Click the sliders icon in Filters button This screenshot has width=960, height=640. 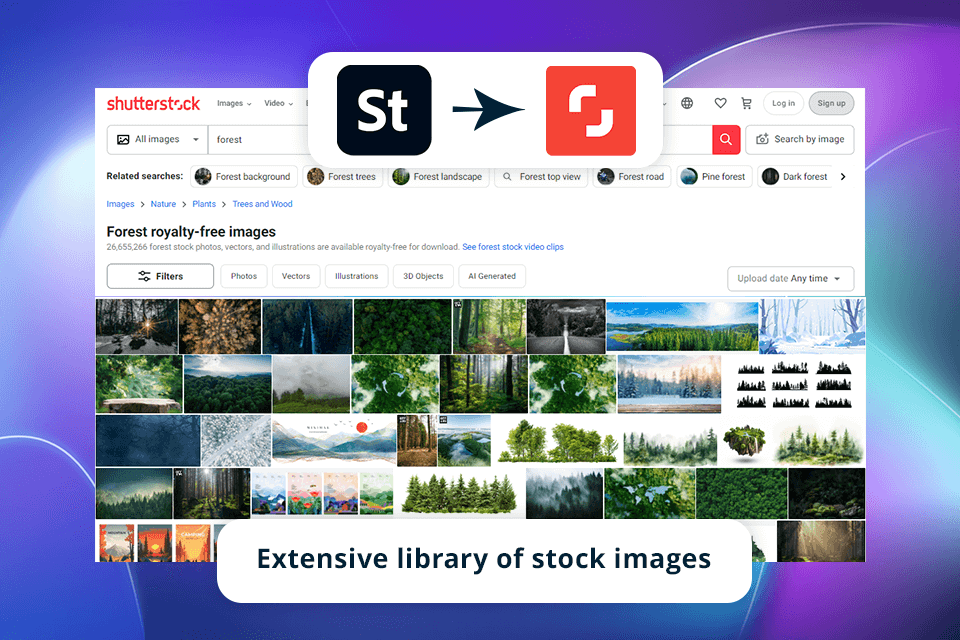(x=144, y=276)
